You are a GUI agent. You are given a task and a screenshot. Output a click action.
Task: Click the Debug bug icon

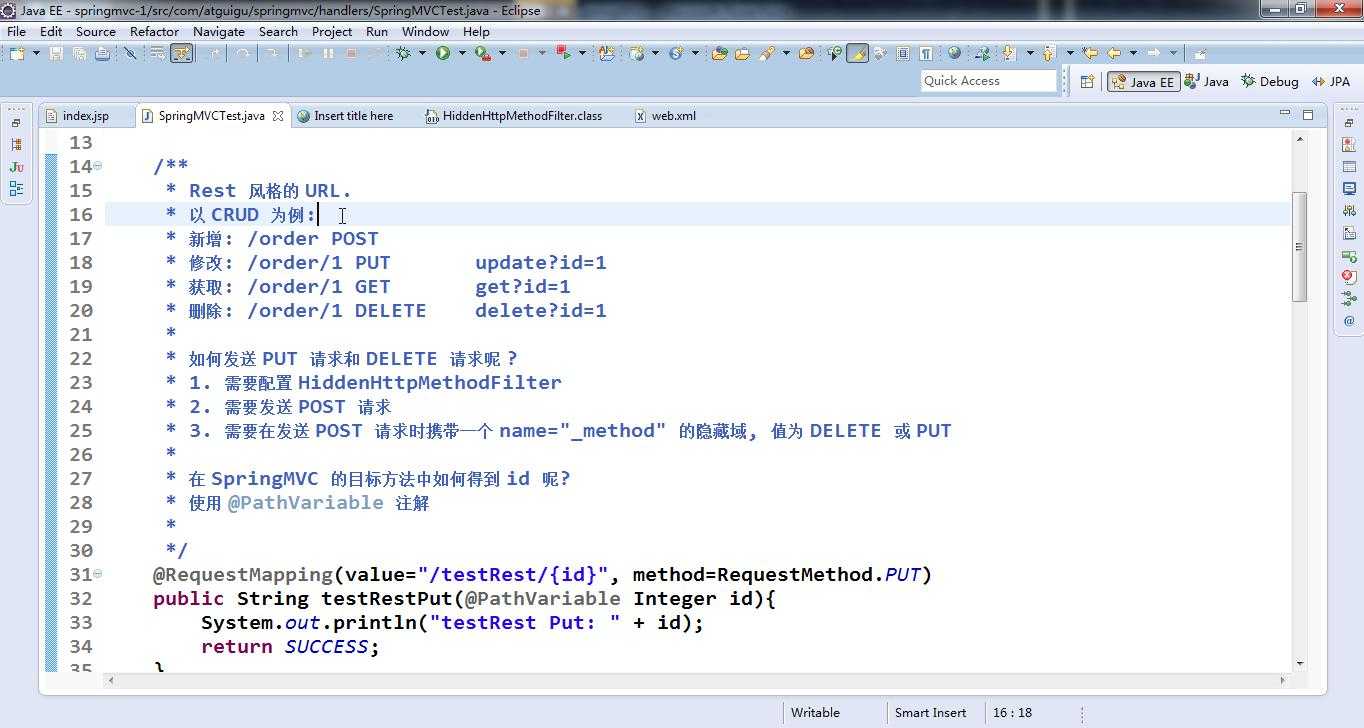(403, 53)
